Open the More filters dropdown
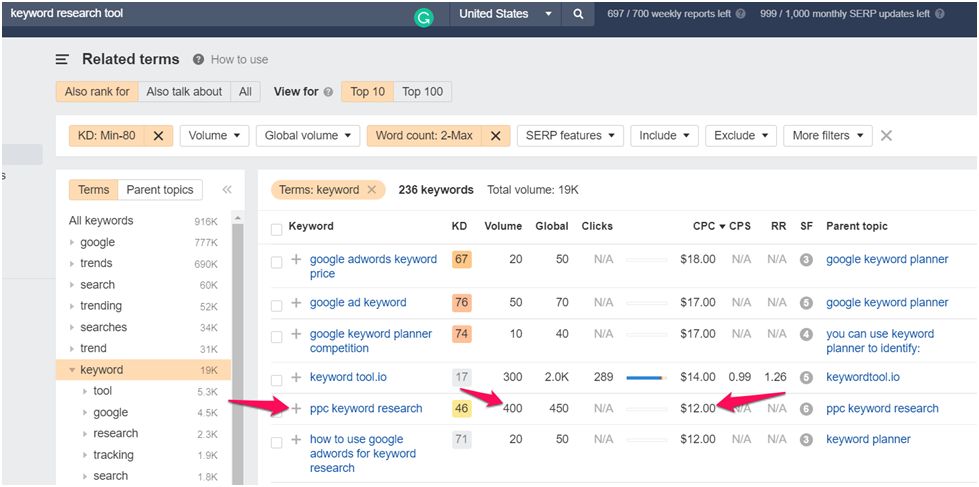The image size is (979, 487). click(828, 136)
